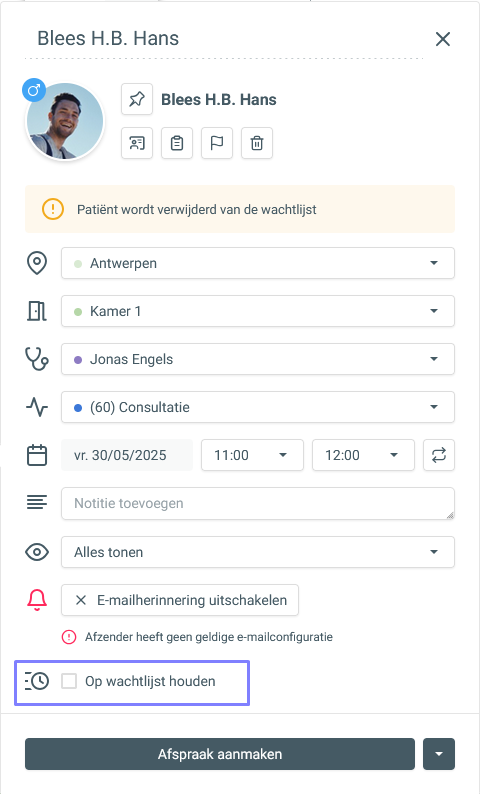Click the calendar icon beside the date
The width and height of the screenshot is (480, 794).
pos(37,455)
